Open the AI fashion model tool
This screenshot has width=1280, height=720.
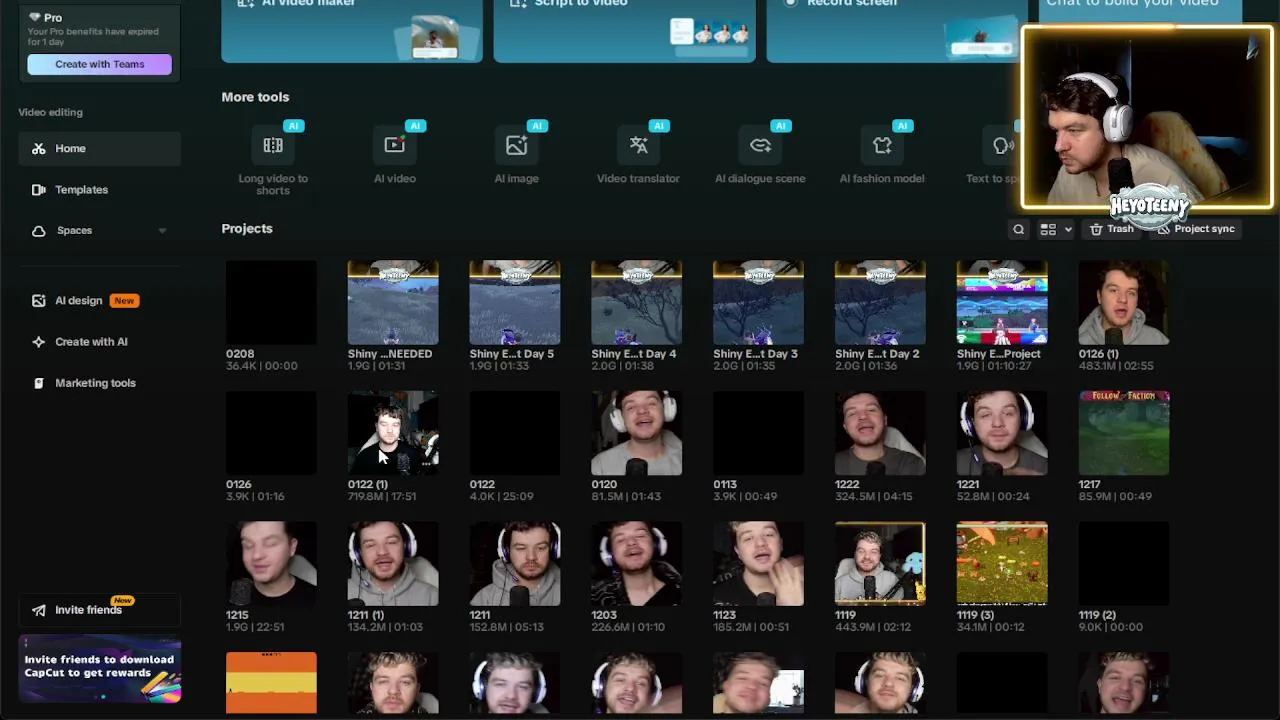882,155
